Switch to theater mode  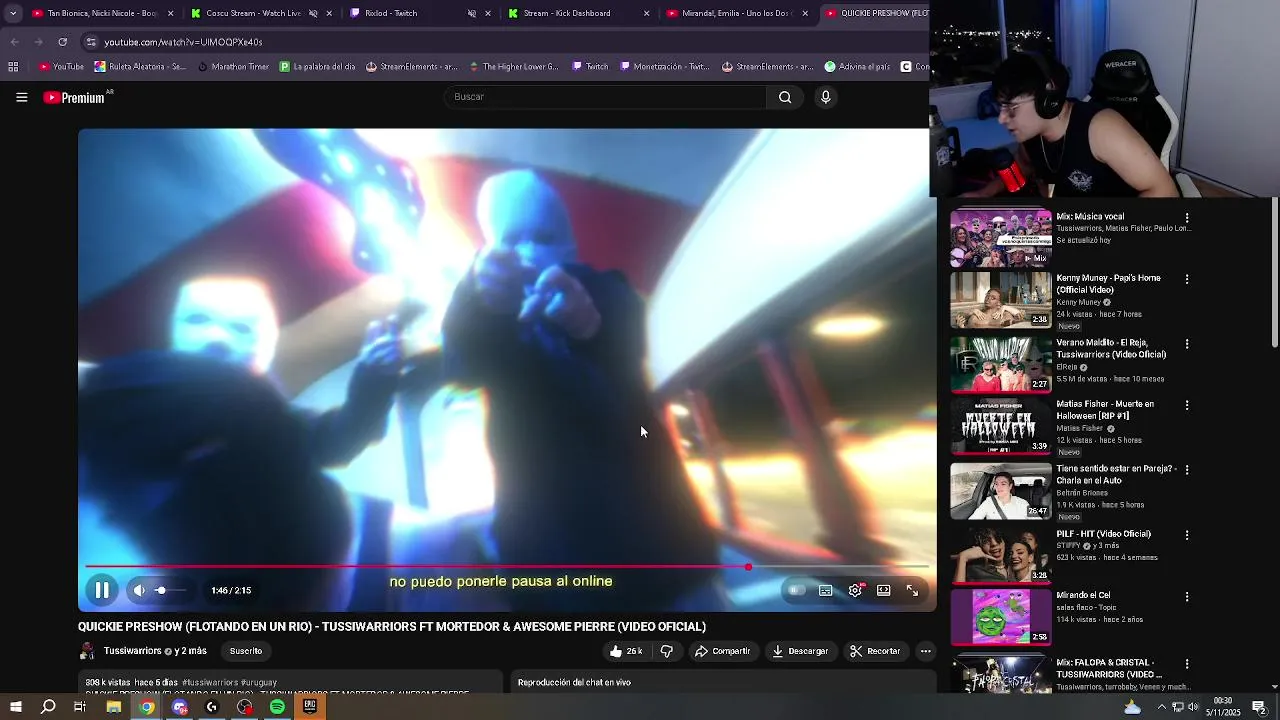coord(884,590)
